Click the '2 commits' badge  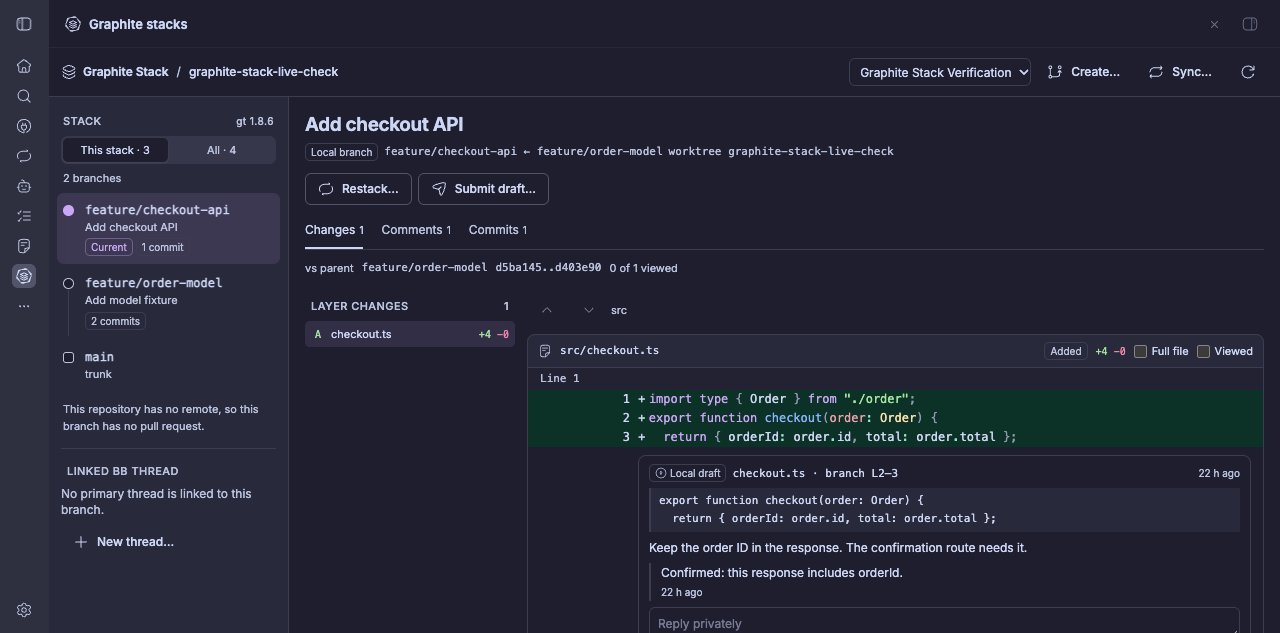tap(115, 321)
